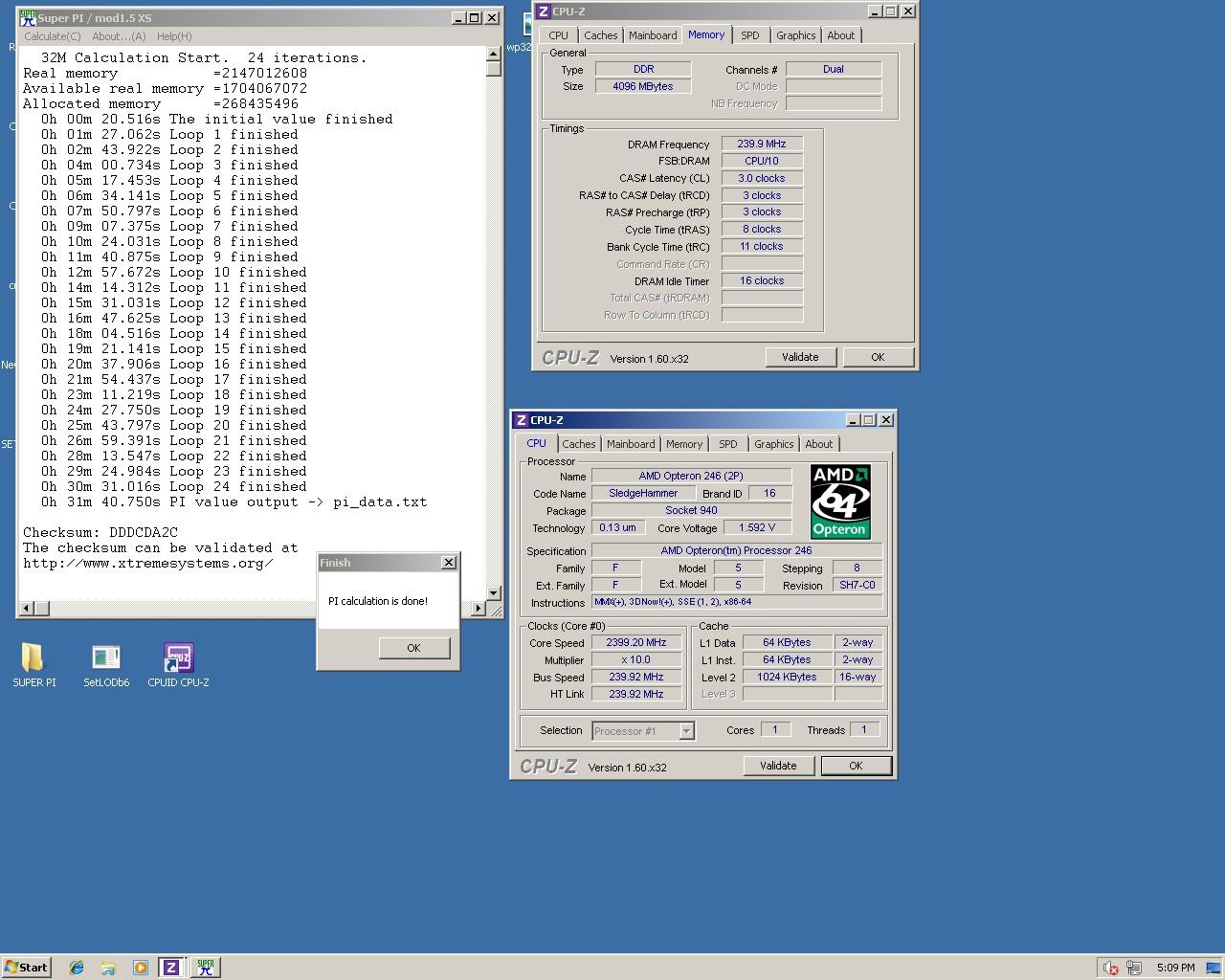Click the muted volume tray icon
Screen dimensions: 1225x980
1110,968
